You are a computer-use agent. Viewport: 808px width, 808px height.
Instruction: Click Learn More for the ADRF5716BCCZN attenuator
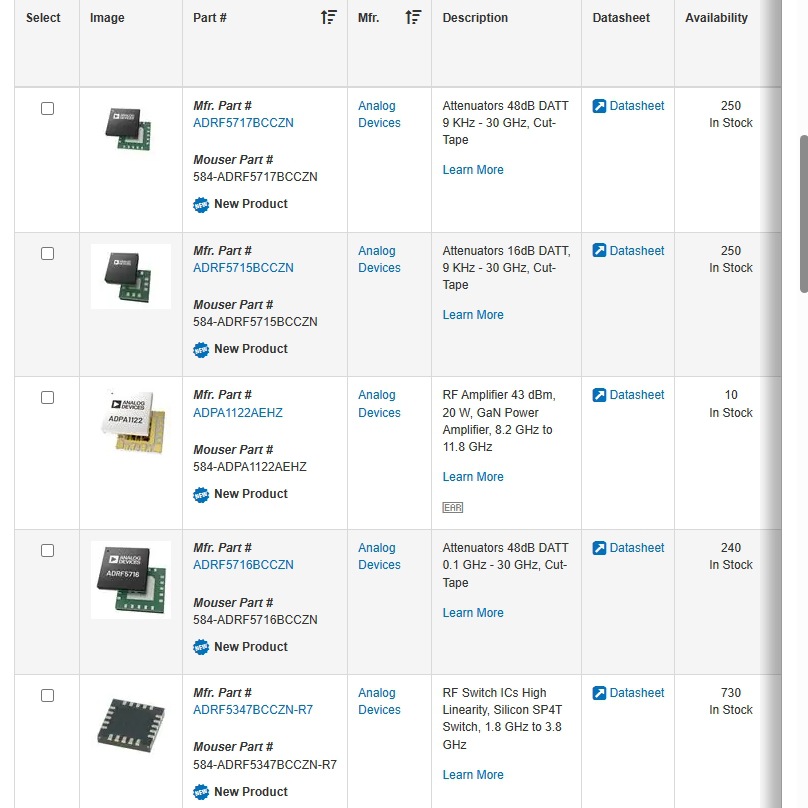click(x=473, y=613)
